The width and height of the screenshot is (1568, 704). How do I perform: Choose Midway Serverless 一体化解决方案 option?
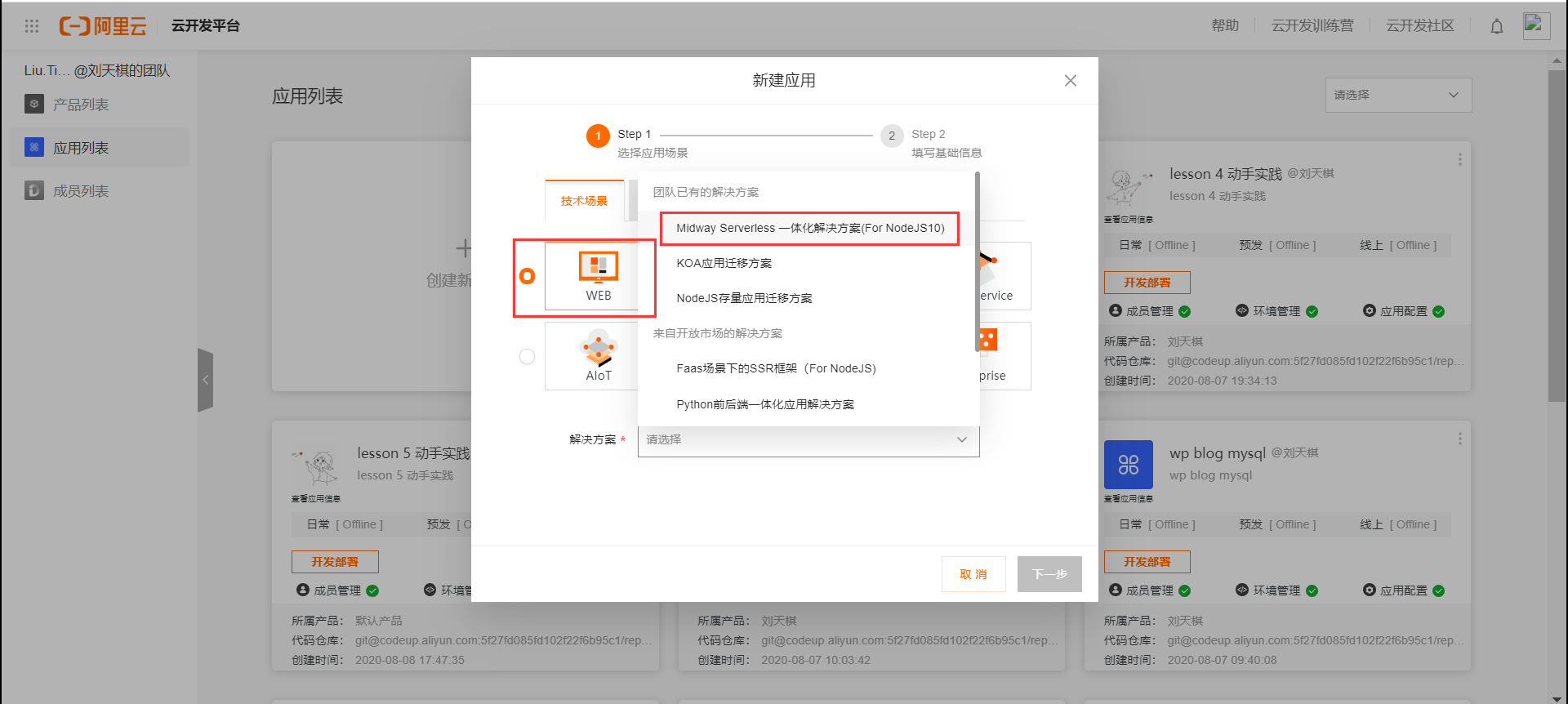tap(810, 228)
